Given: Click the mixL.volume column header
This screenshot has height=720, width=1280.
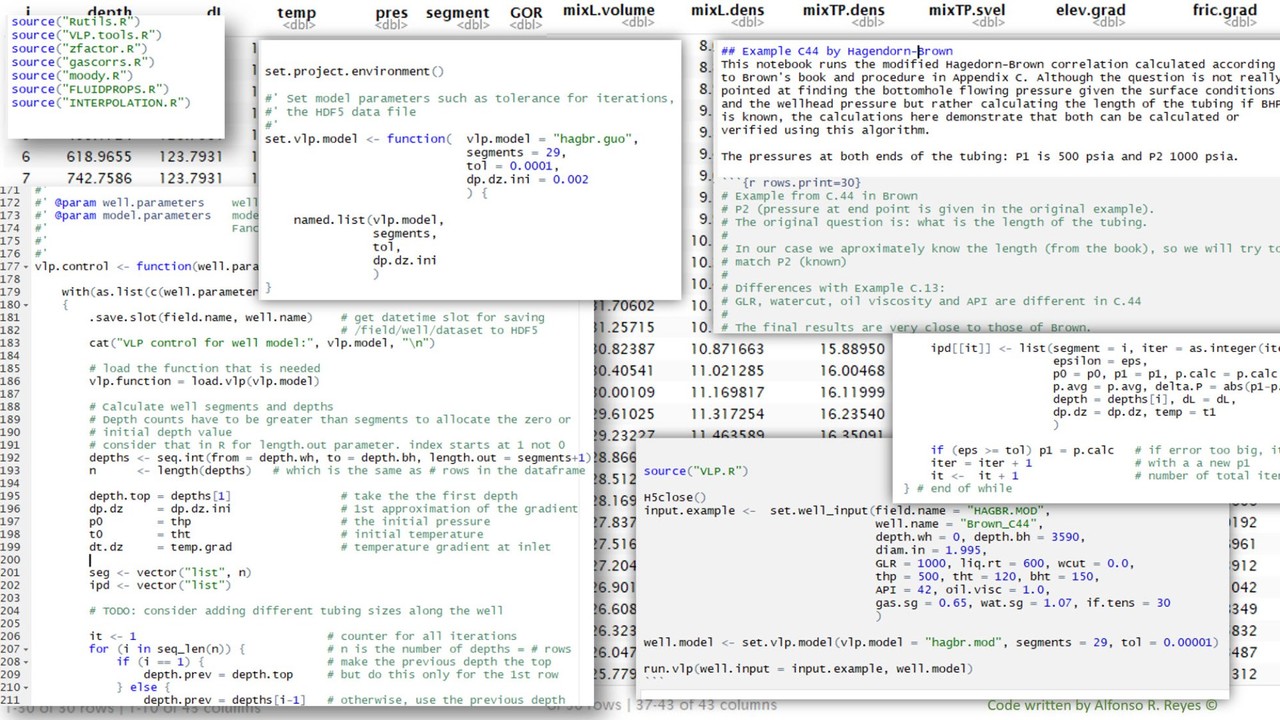Looking at the screenshot, I should point(608,11).
